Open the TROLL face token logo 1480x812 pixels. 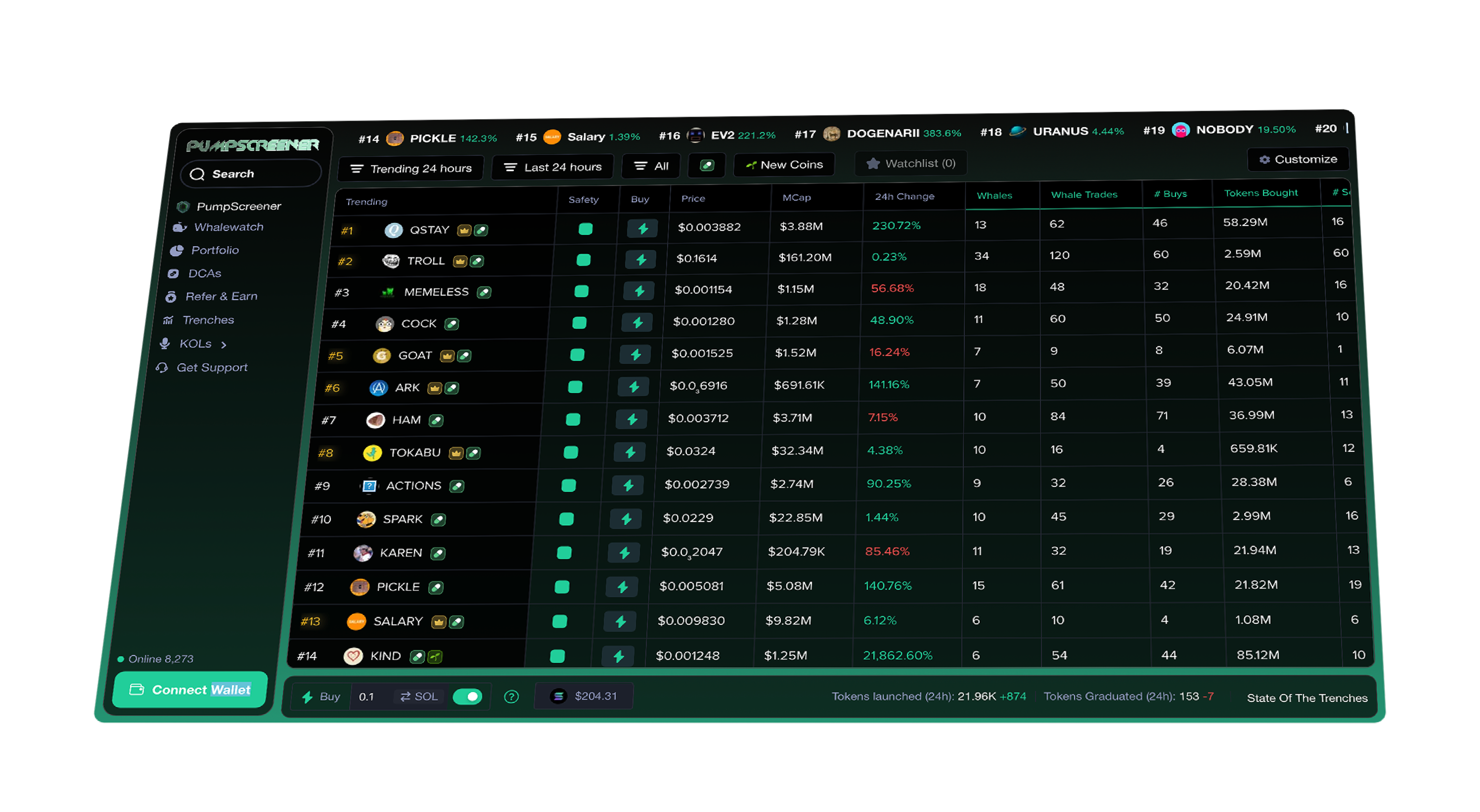[391, 261]
